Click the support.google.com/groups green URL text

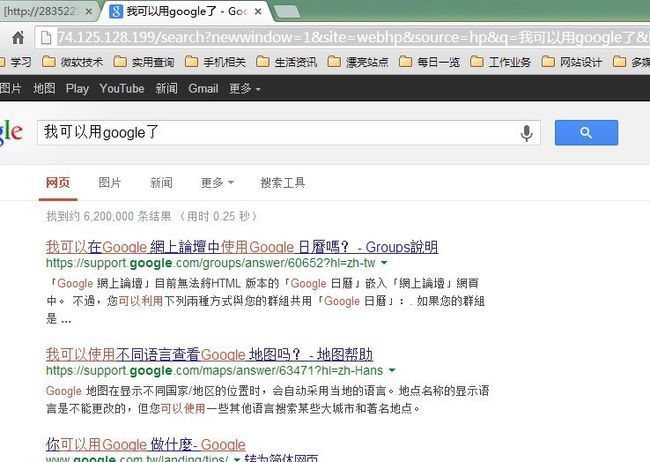point(211,263)
